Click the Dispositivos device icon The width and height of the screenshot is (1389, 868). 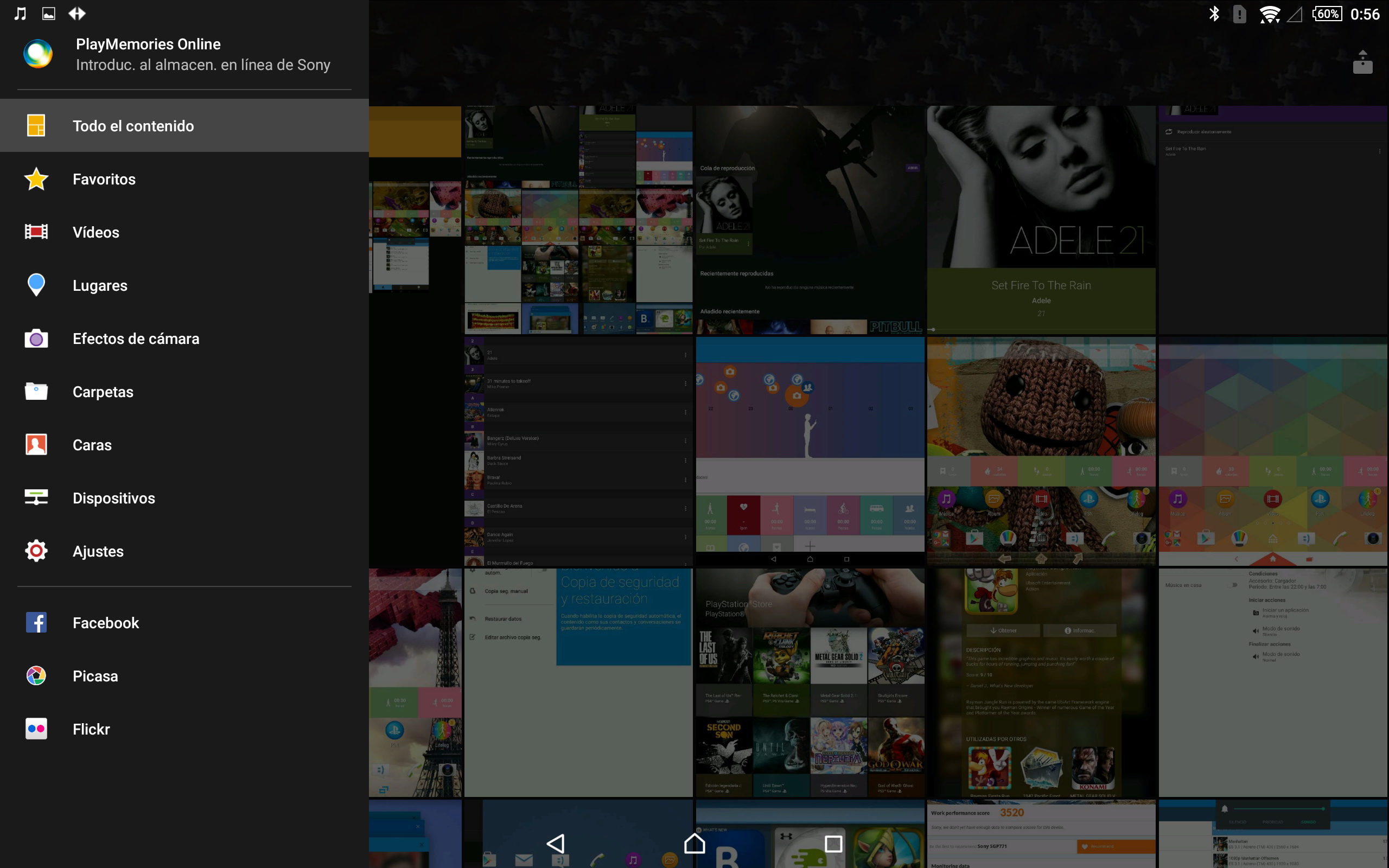(36, 497)
